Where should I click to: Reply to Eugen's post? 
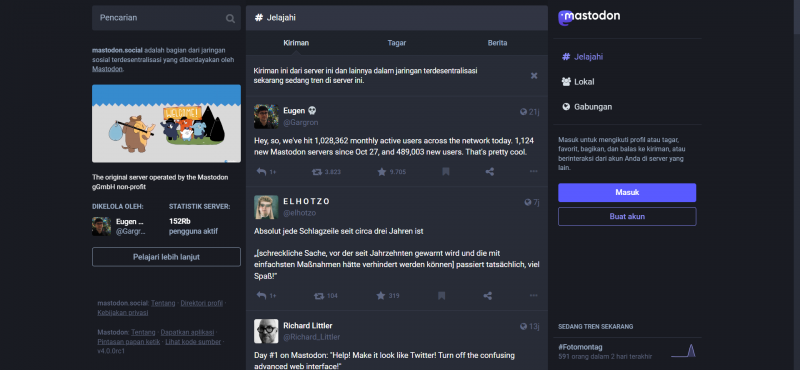(261, 172)
